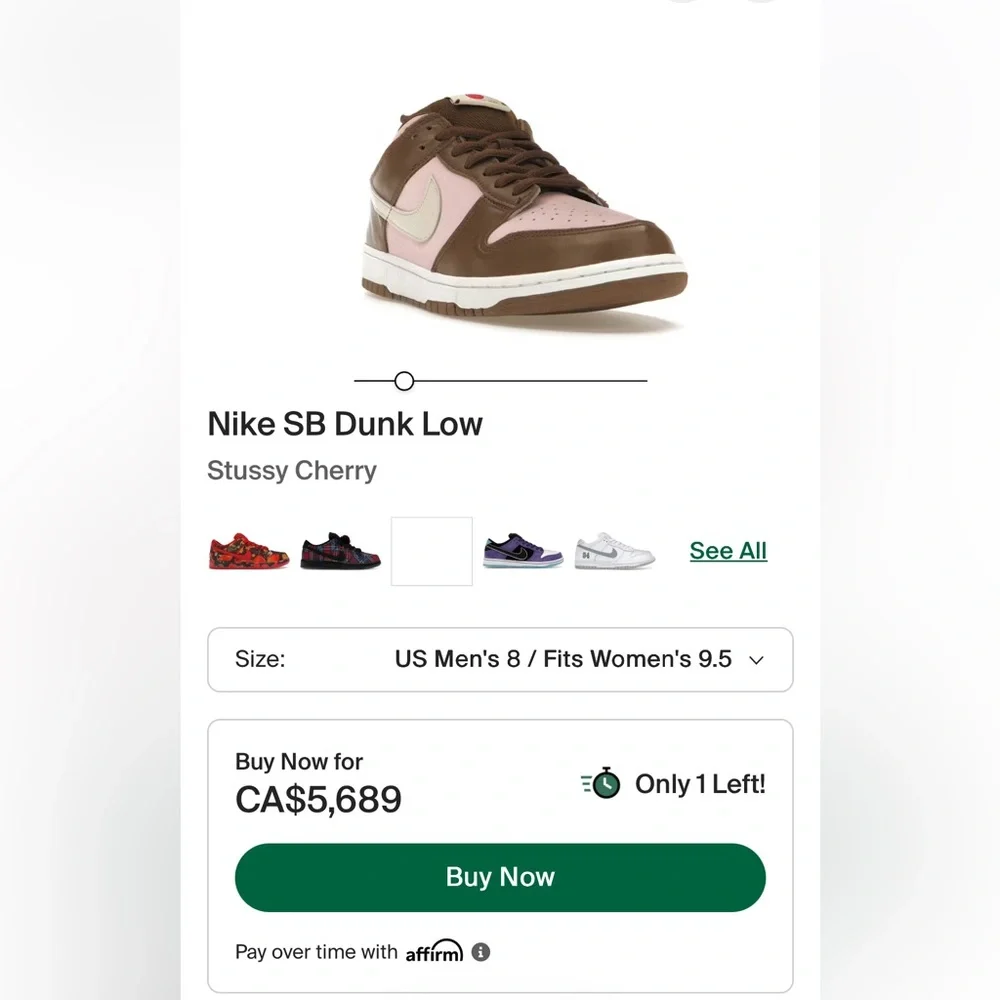This screenshot has height=1000, width=1000.
Task: Click the Affirm logo
Action: [x=434, y=952]
